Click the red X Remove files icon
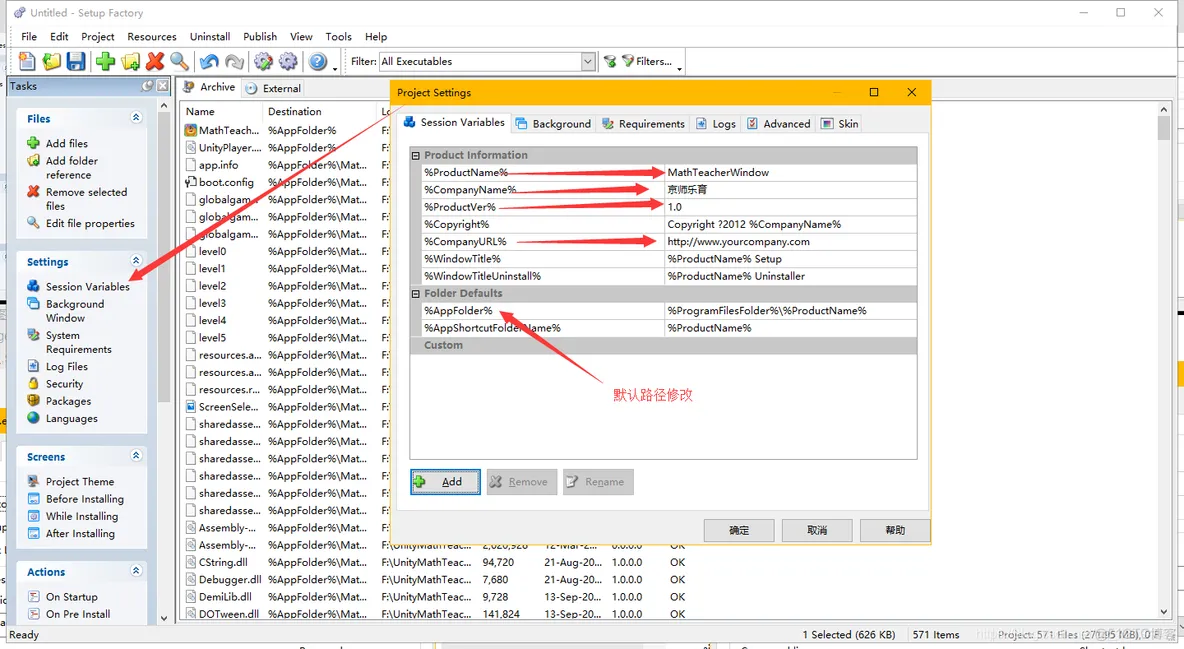The image size is (1184, 649). coord(155,61)
